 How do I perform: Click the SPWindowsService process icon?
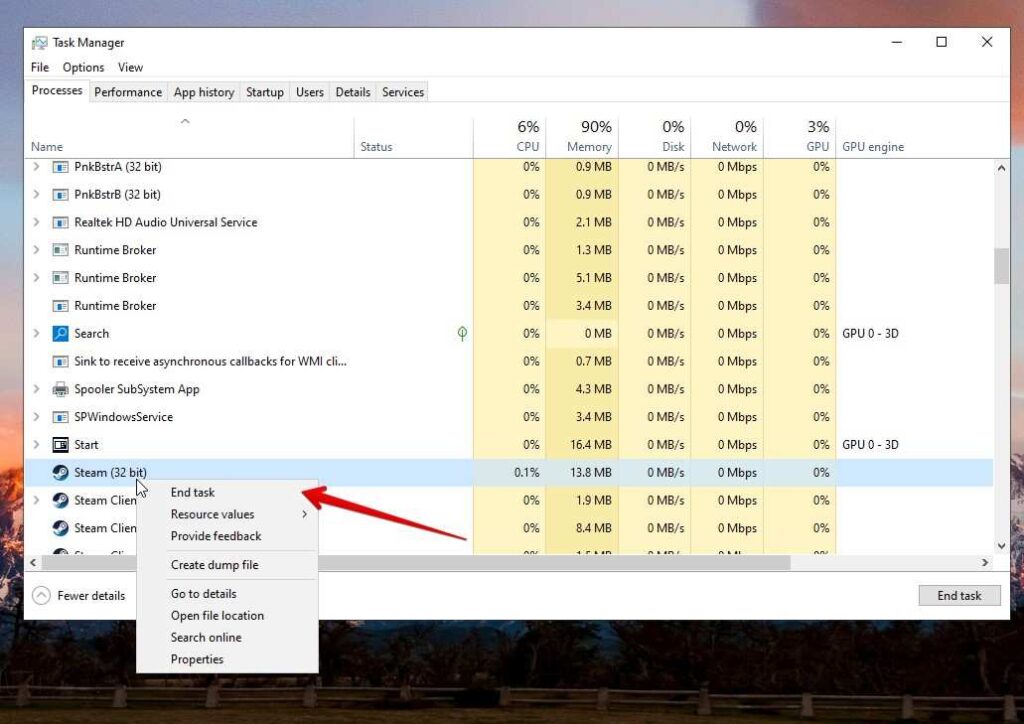60,417
